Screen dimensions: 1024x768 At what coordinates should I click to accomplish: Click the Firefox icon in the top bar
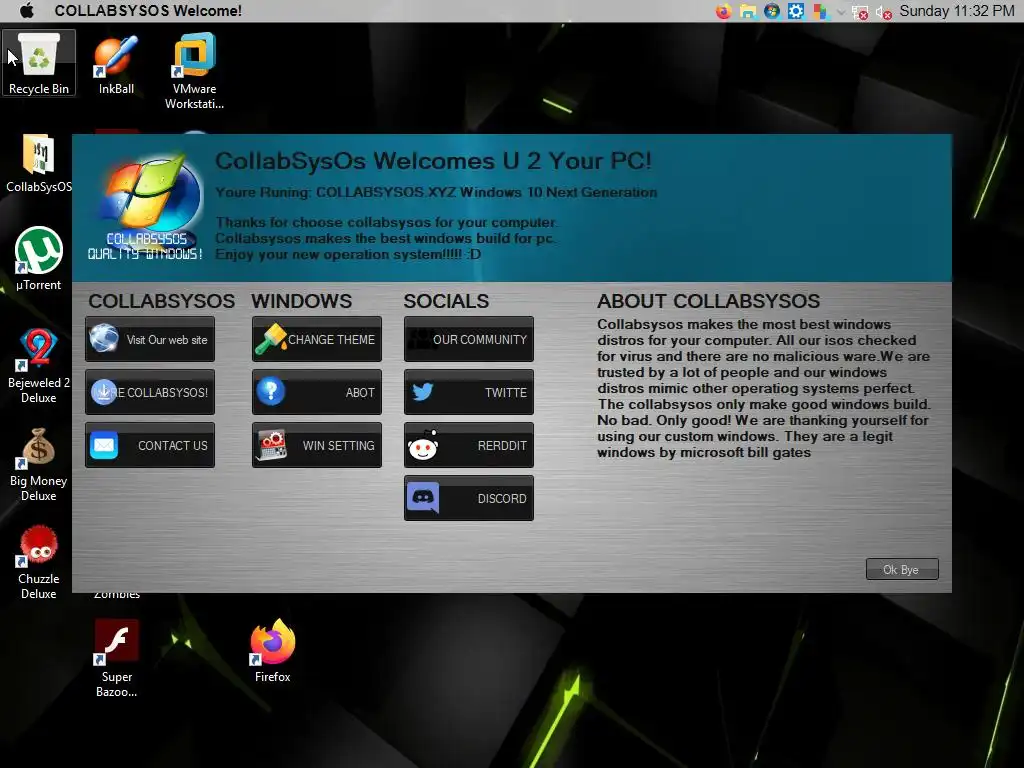tap(723, 11)
